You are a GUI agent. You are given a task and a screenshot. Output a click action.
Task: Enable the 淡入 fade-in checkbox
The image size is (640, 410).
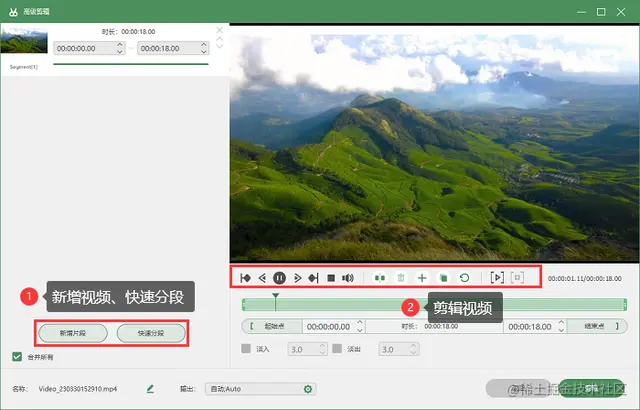[246, 348]
